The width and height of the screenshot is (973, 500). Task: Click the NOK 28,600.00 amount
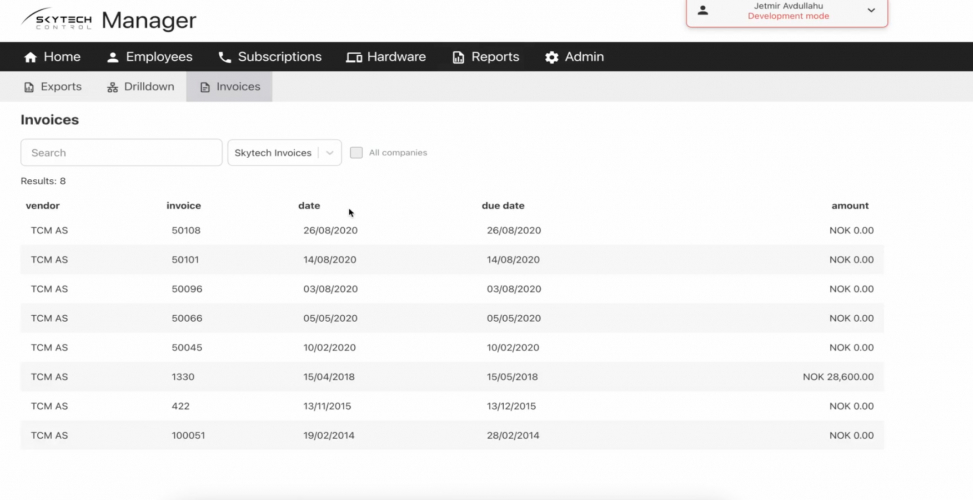coord(838,377)
